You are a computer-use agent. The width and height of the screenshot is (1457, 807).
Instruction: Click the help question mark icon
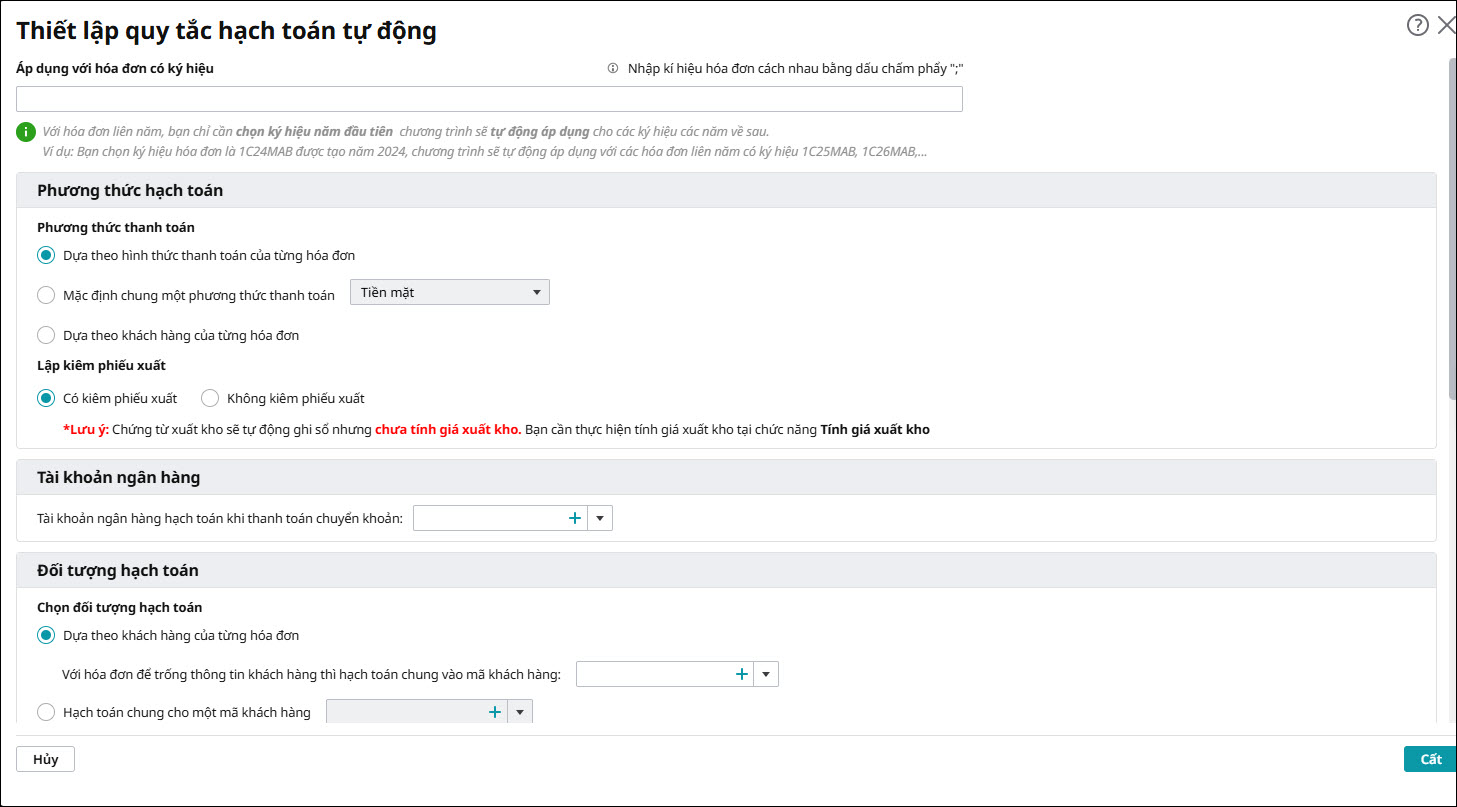1417,26
